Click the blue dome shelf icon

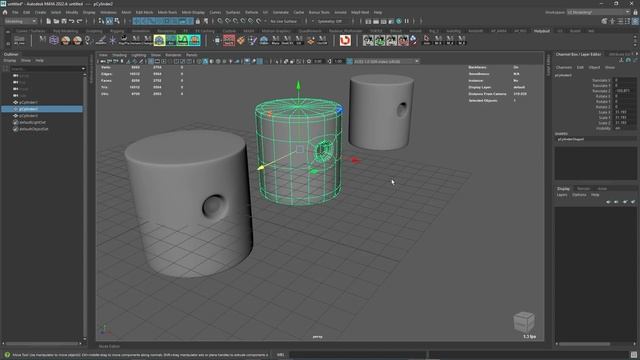click(264, 40)
